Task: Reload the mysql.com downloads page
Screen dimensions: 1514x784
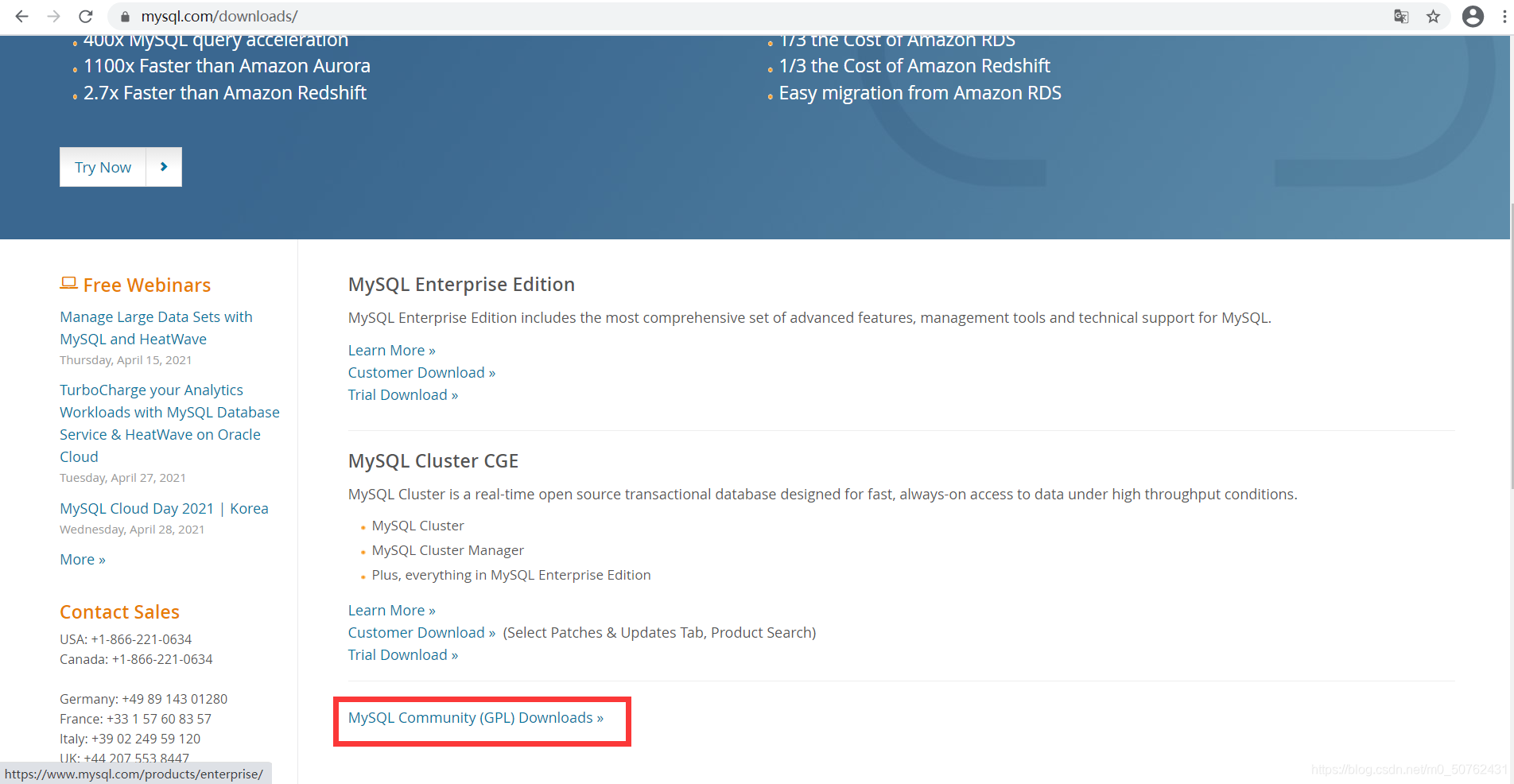Action: point(86,16)
